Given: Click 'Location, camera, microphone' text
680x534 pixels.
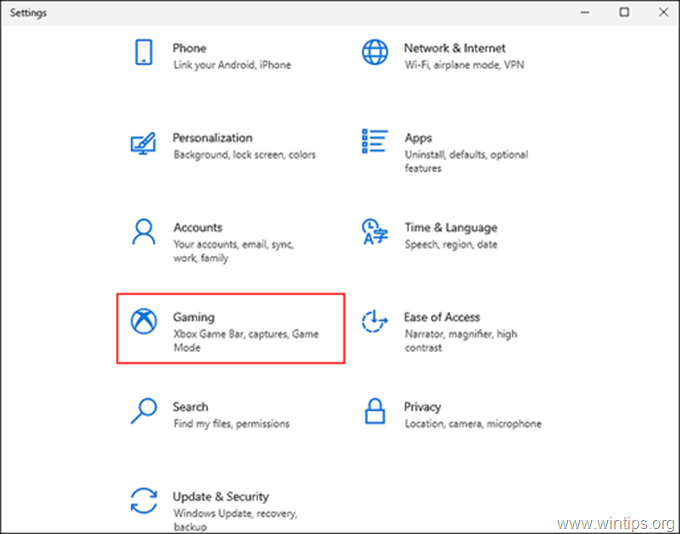Looking at the screenshot, I should tap(473, 424).
